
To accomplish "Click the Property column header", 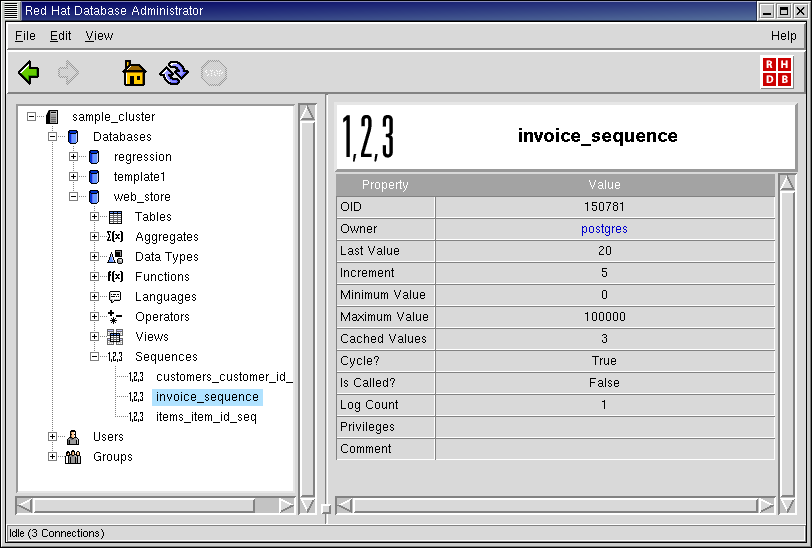I will point(385,185).
